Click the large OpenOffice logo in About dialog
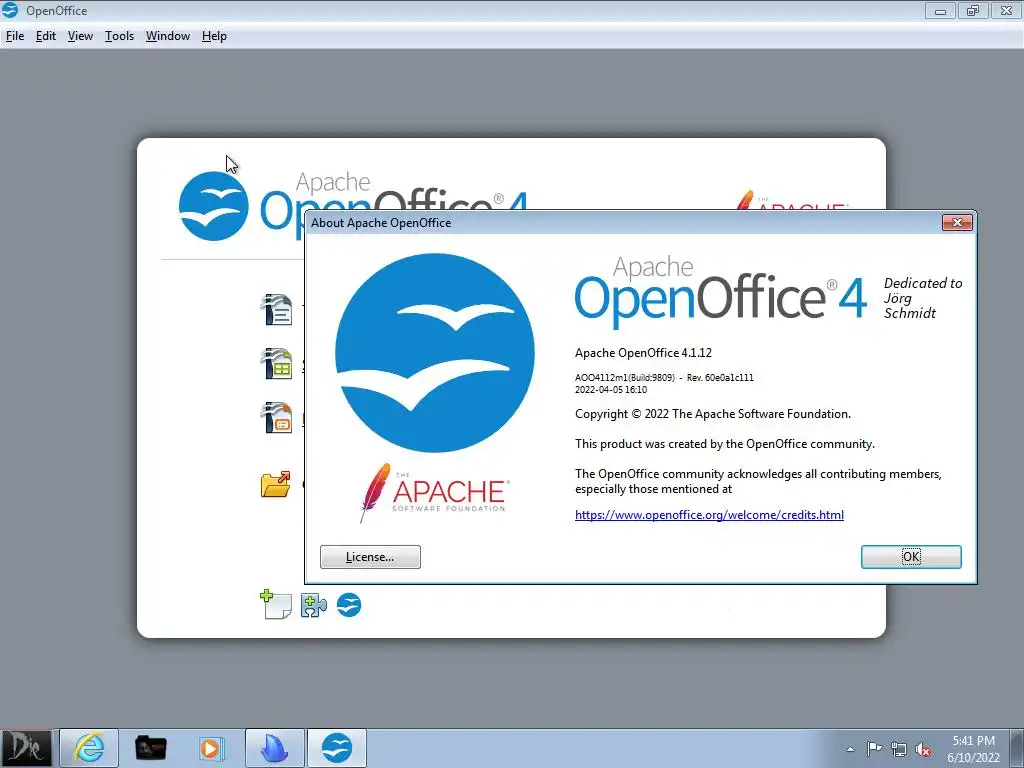The image size is (1024, 768). [x=434, y=353]
